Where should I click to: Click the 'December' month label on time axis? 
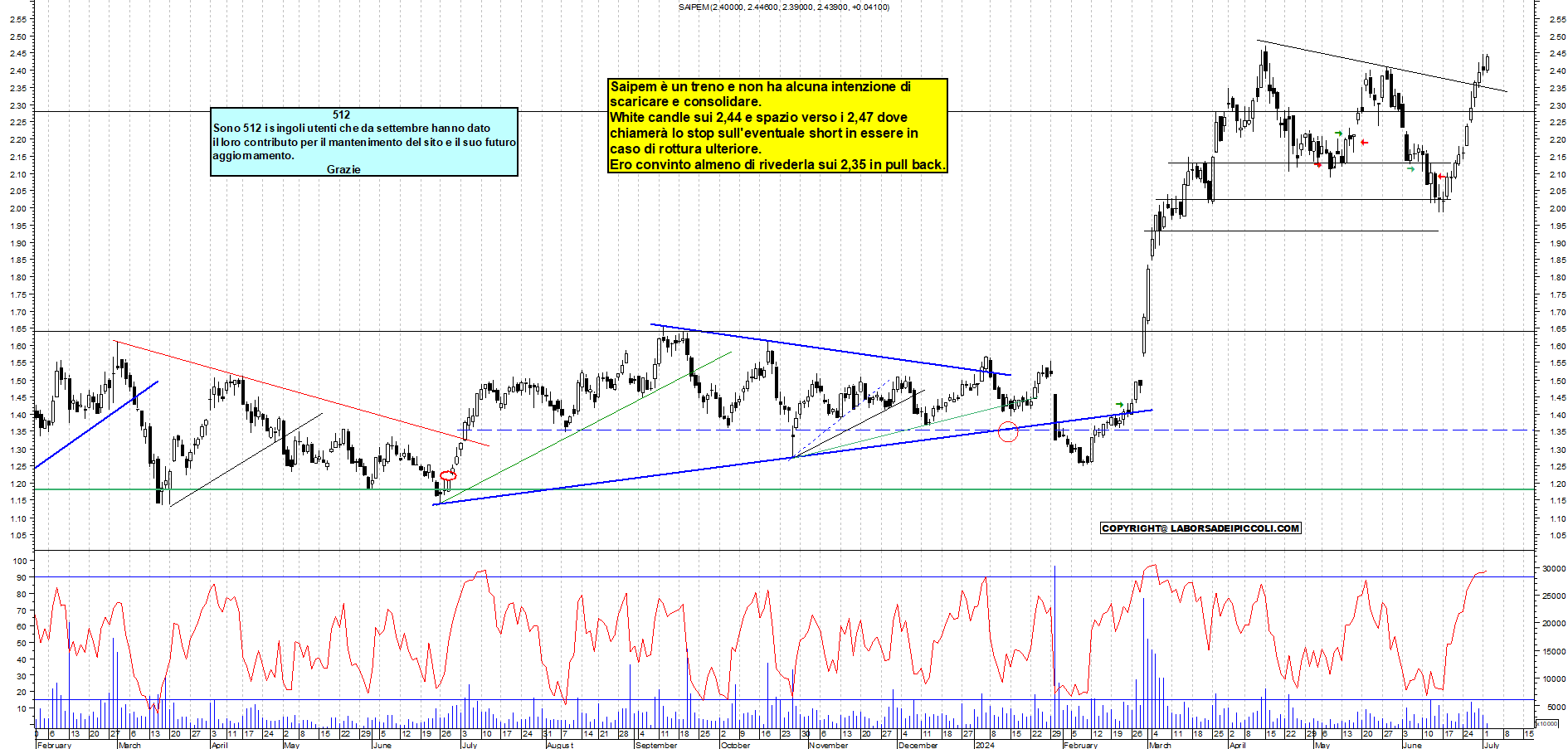(918, 745)
